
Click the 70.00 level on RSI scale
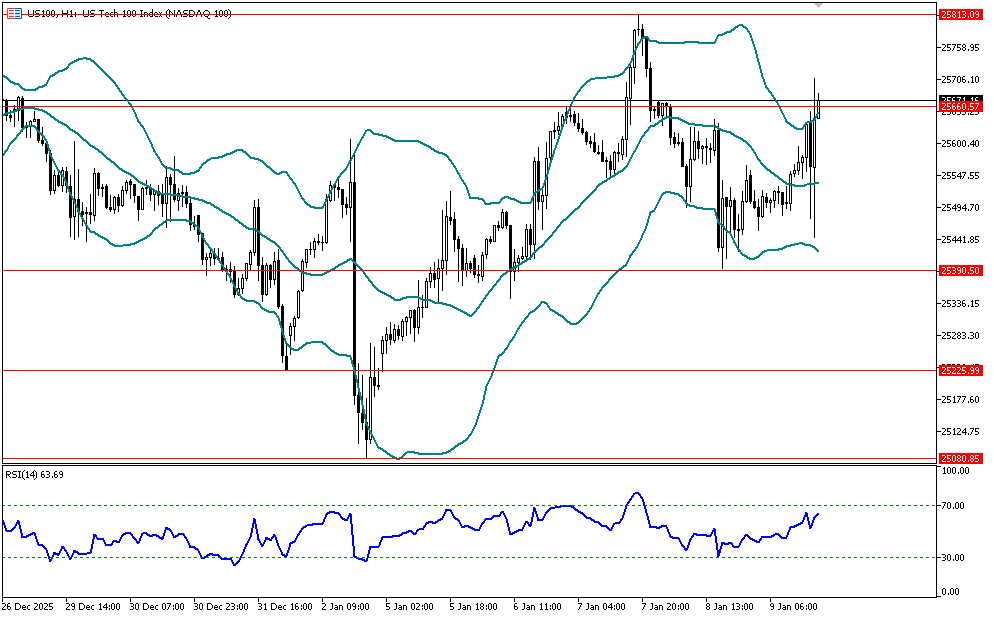(x=951, y=506)
